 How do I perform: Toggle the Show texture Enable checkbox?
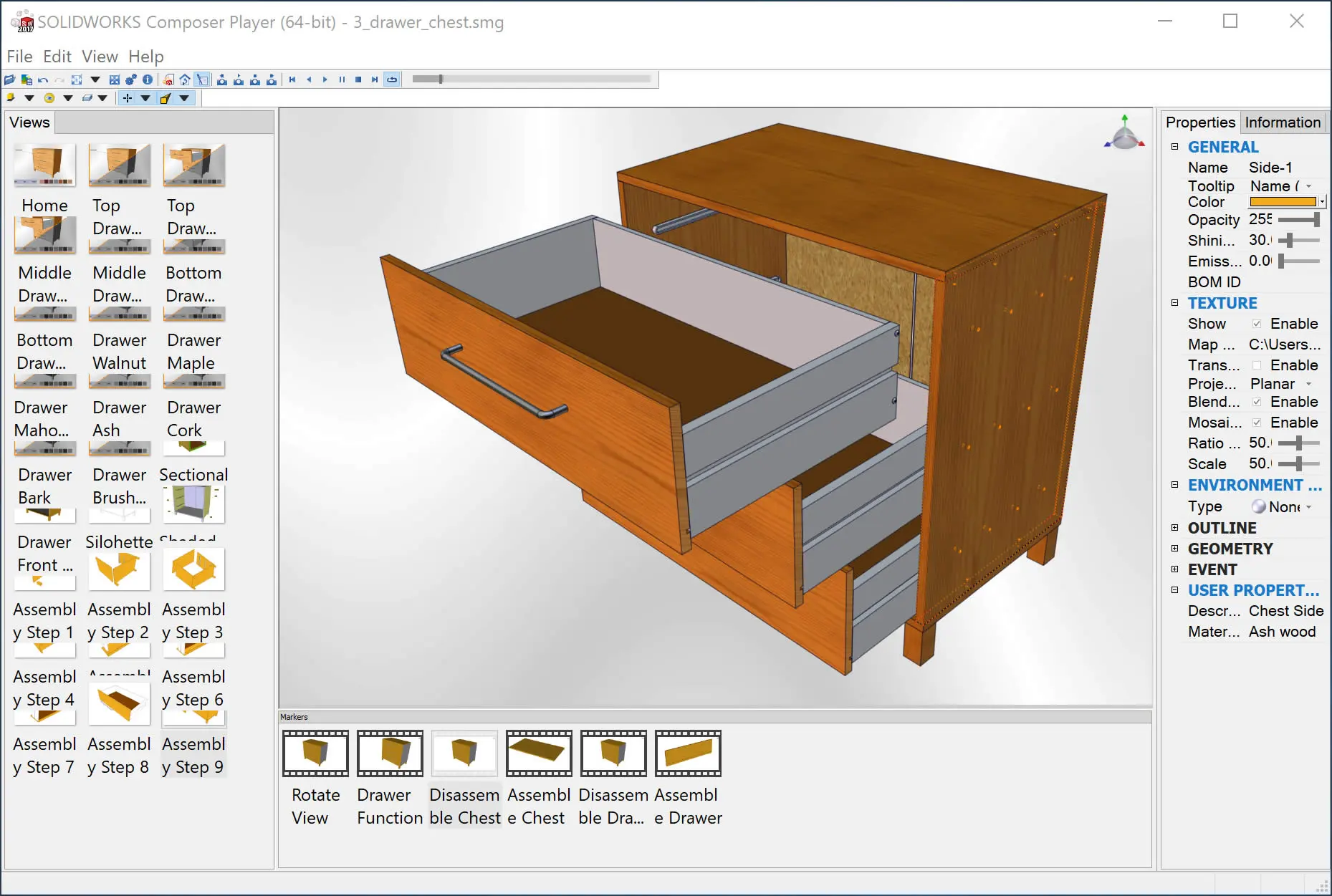(1257, 324)
